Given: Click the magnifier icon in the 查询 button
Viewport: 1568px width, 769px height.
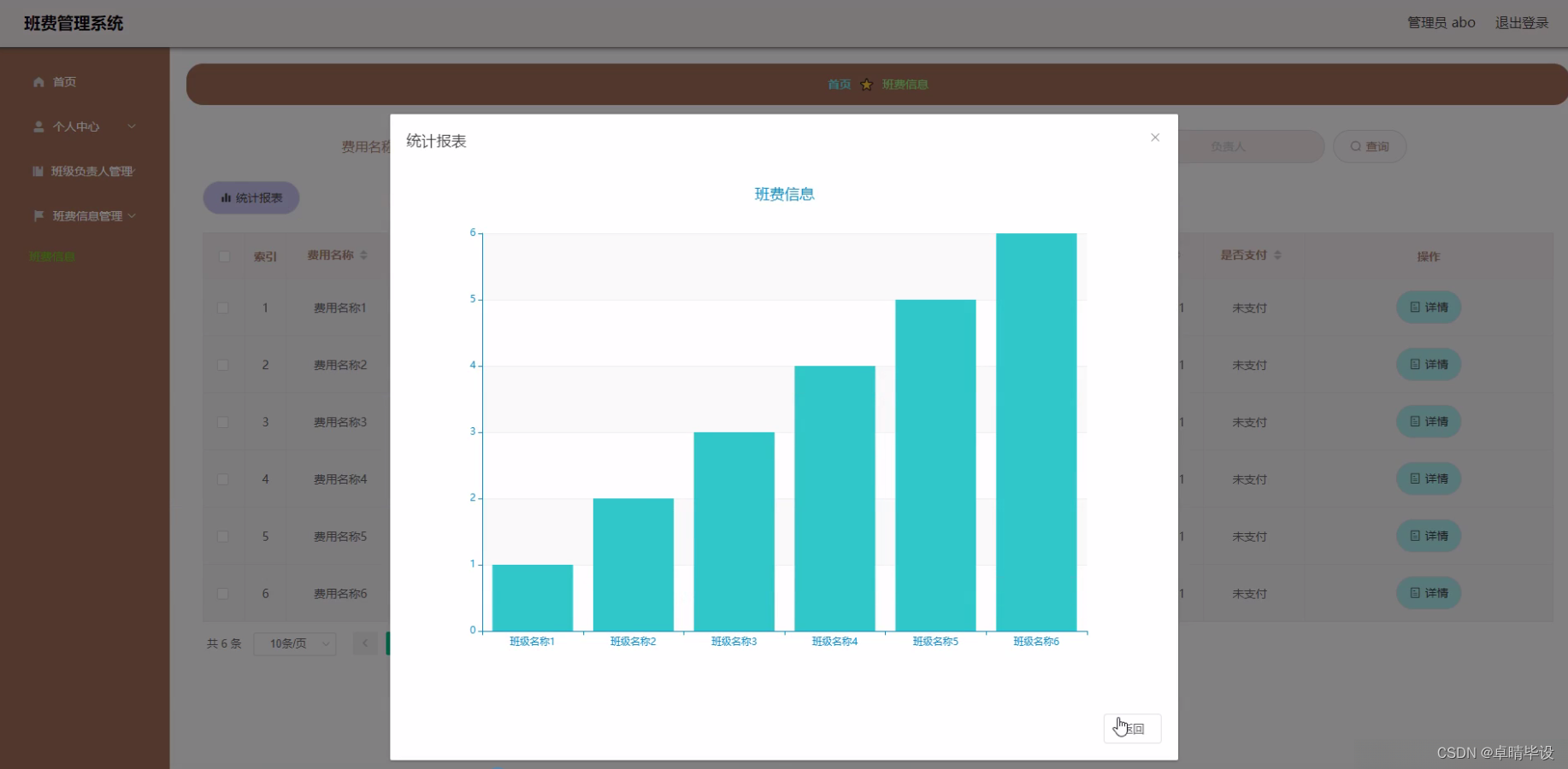Looking at the screenshot, I should tap(1354, 146).
